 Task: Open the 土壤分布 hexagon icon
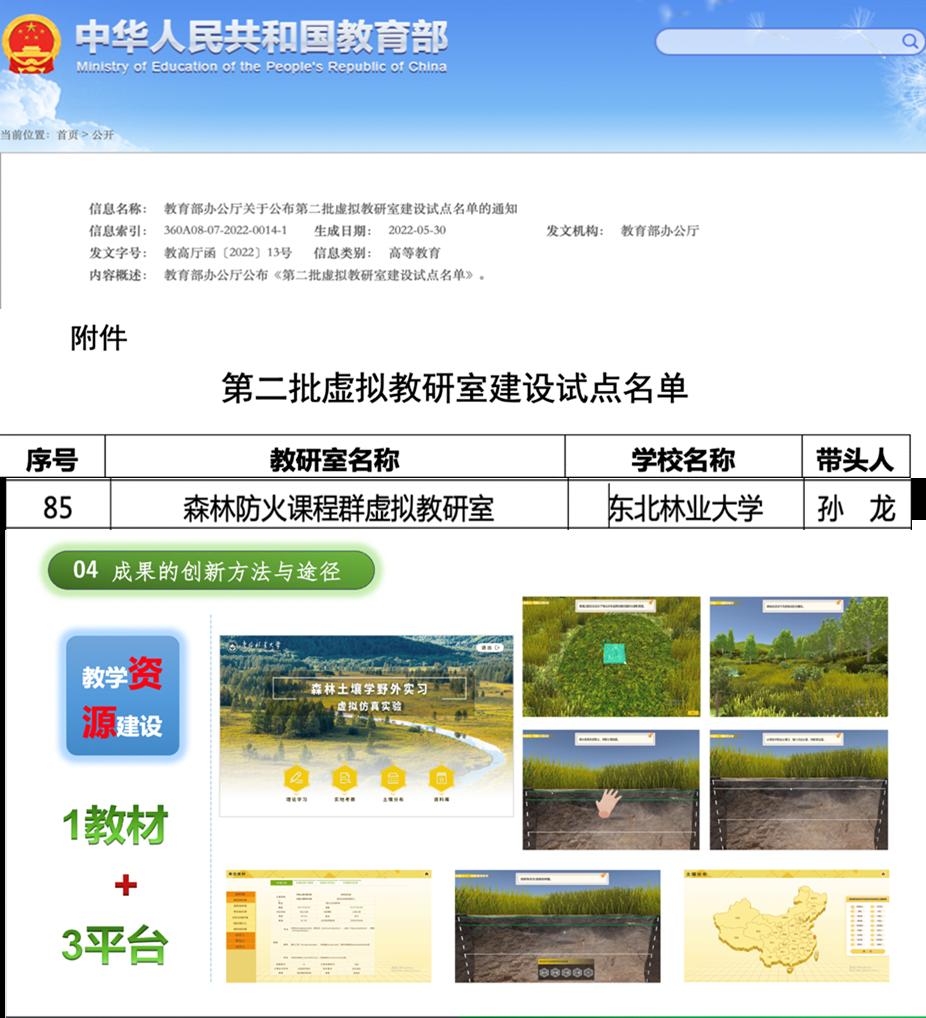(x=392, y=778)
